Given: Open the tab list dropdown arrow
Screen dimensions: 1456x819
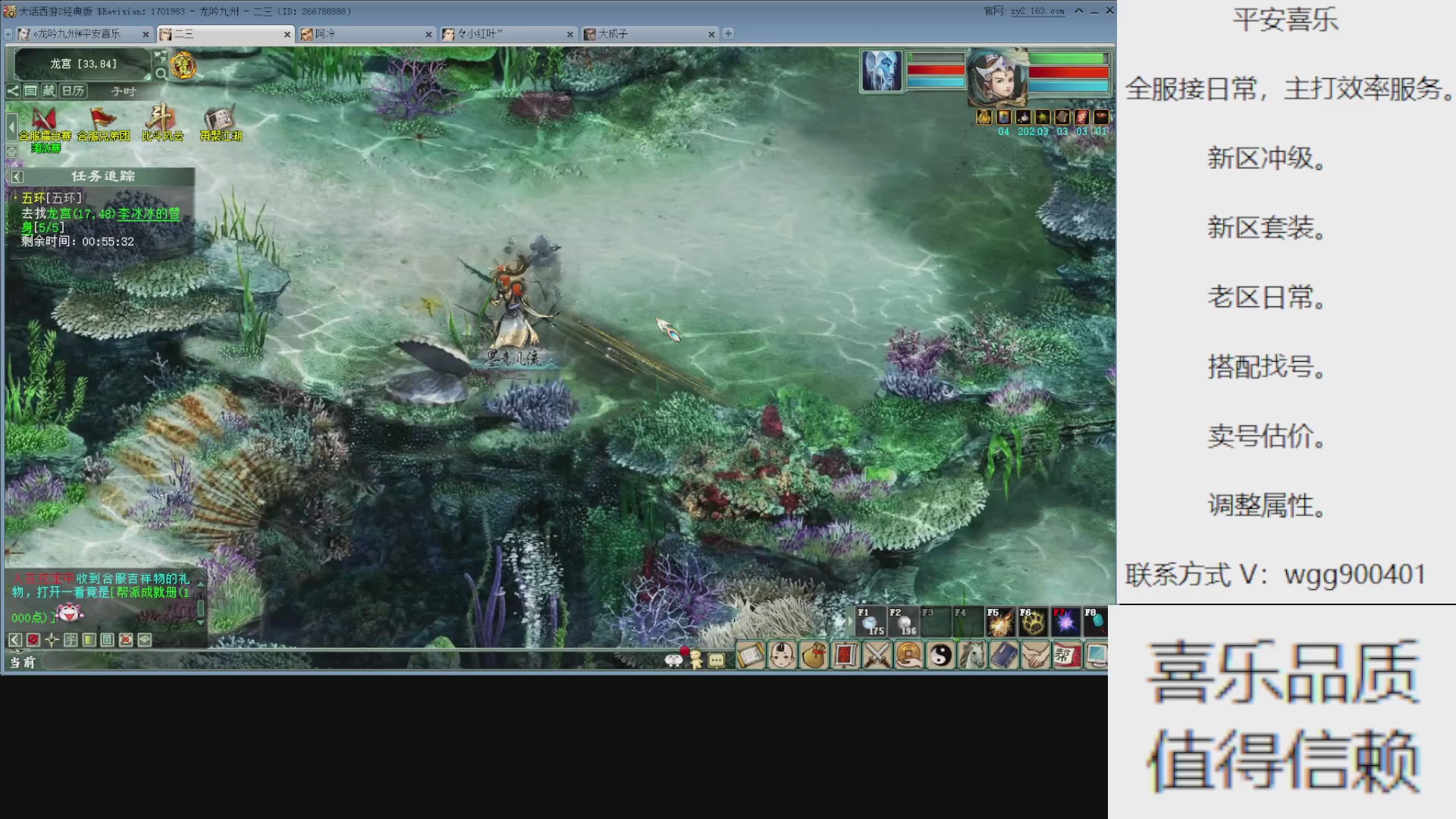Looking at the screenshot, I should (x=8, y=34).
